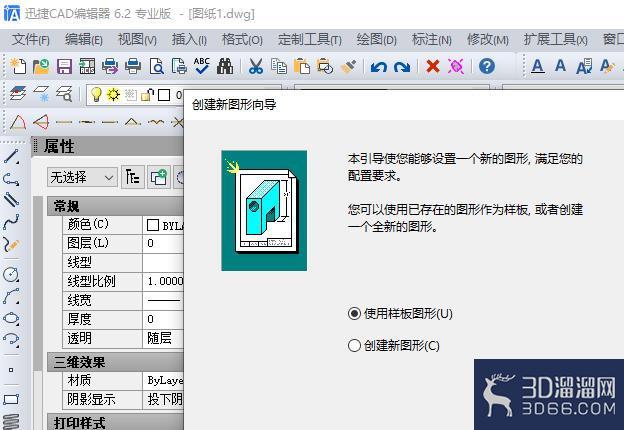Open help with question mark icon

[487, 66]
